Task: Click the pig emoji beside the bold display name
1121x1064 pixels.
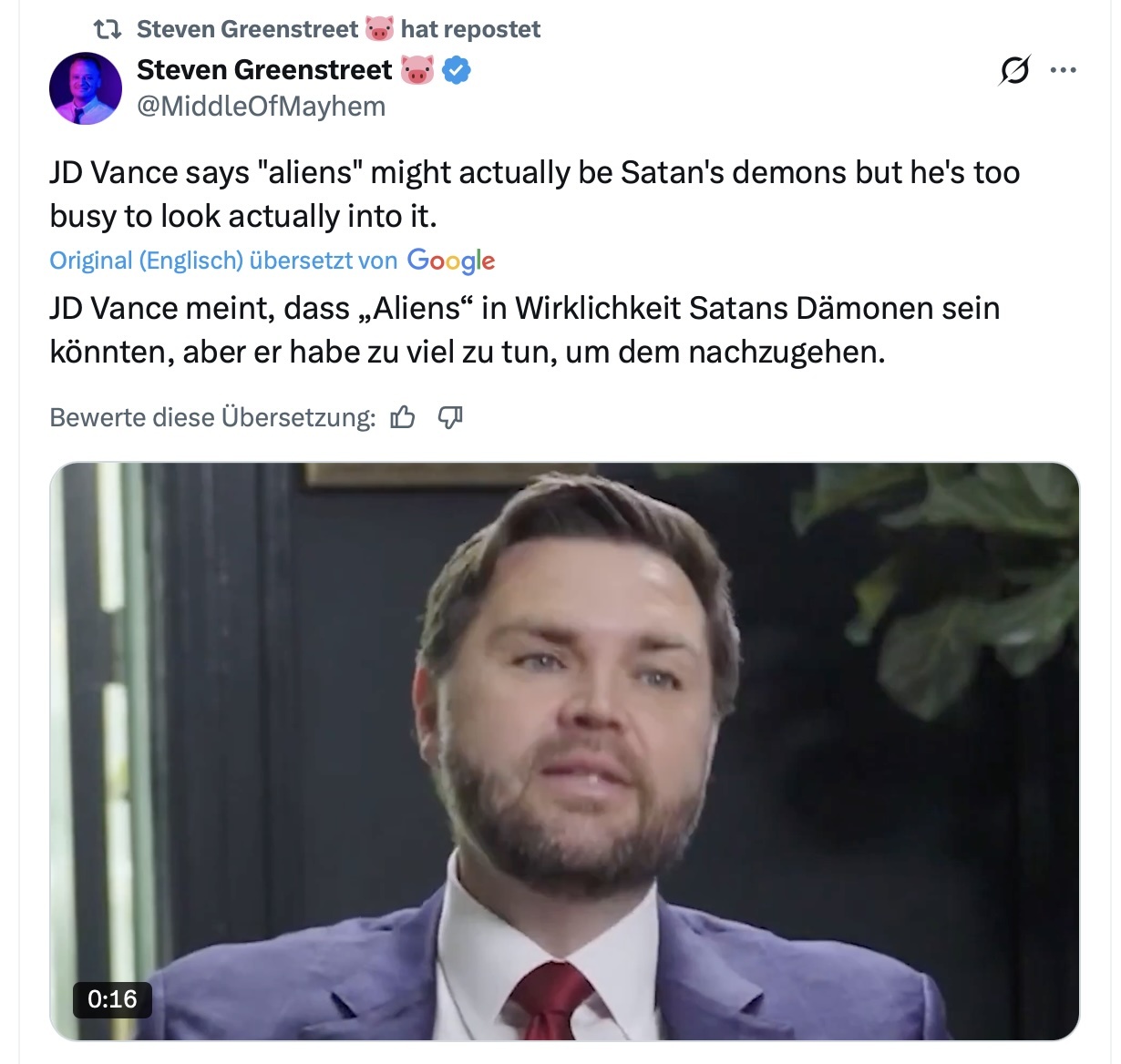Action: [417, 70]
